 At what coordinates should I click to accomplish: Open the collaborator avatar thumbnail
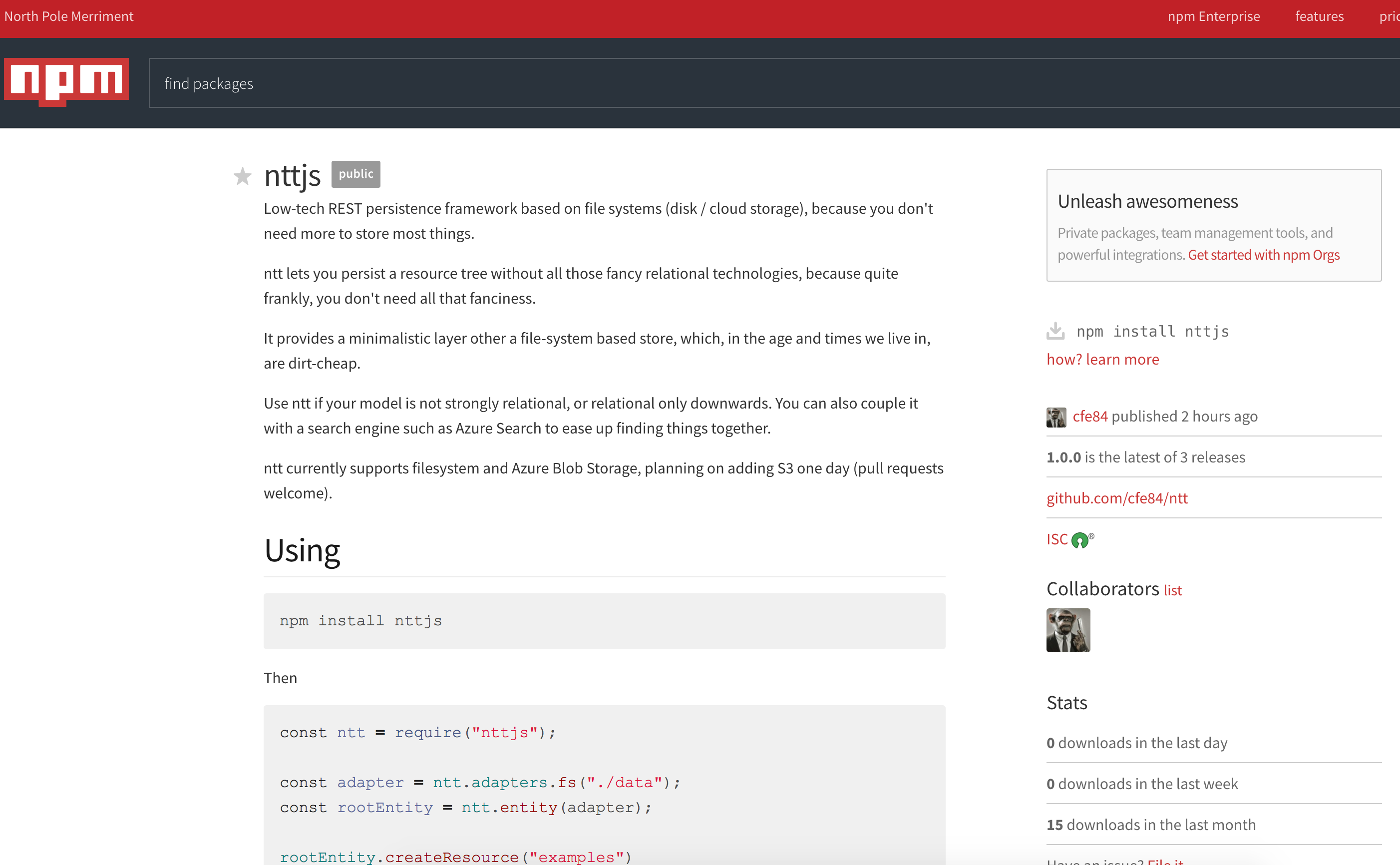click(1068, 630)
